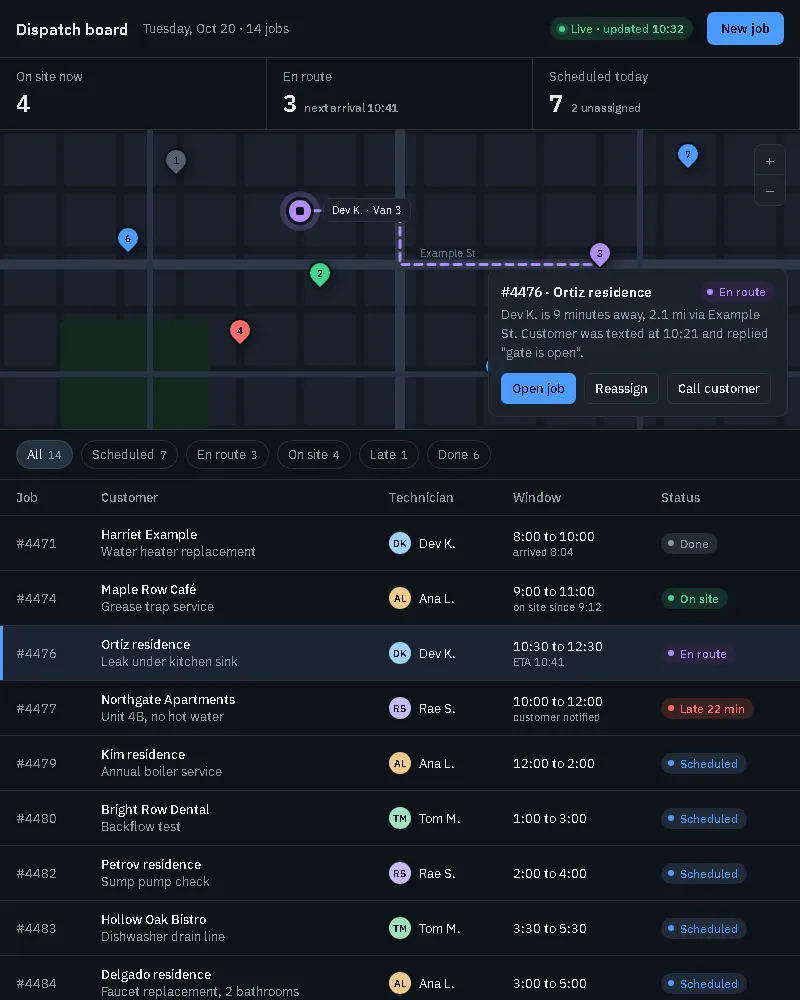Click purple map pin number 3

click(599, 254)
